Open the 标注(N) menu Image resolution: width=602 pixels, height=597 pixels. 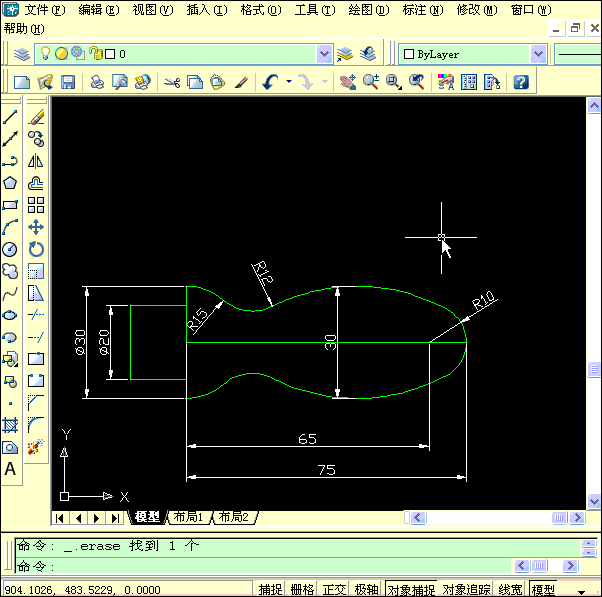point(423,10)
